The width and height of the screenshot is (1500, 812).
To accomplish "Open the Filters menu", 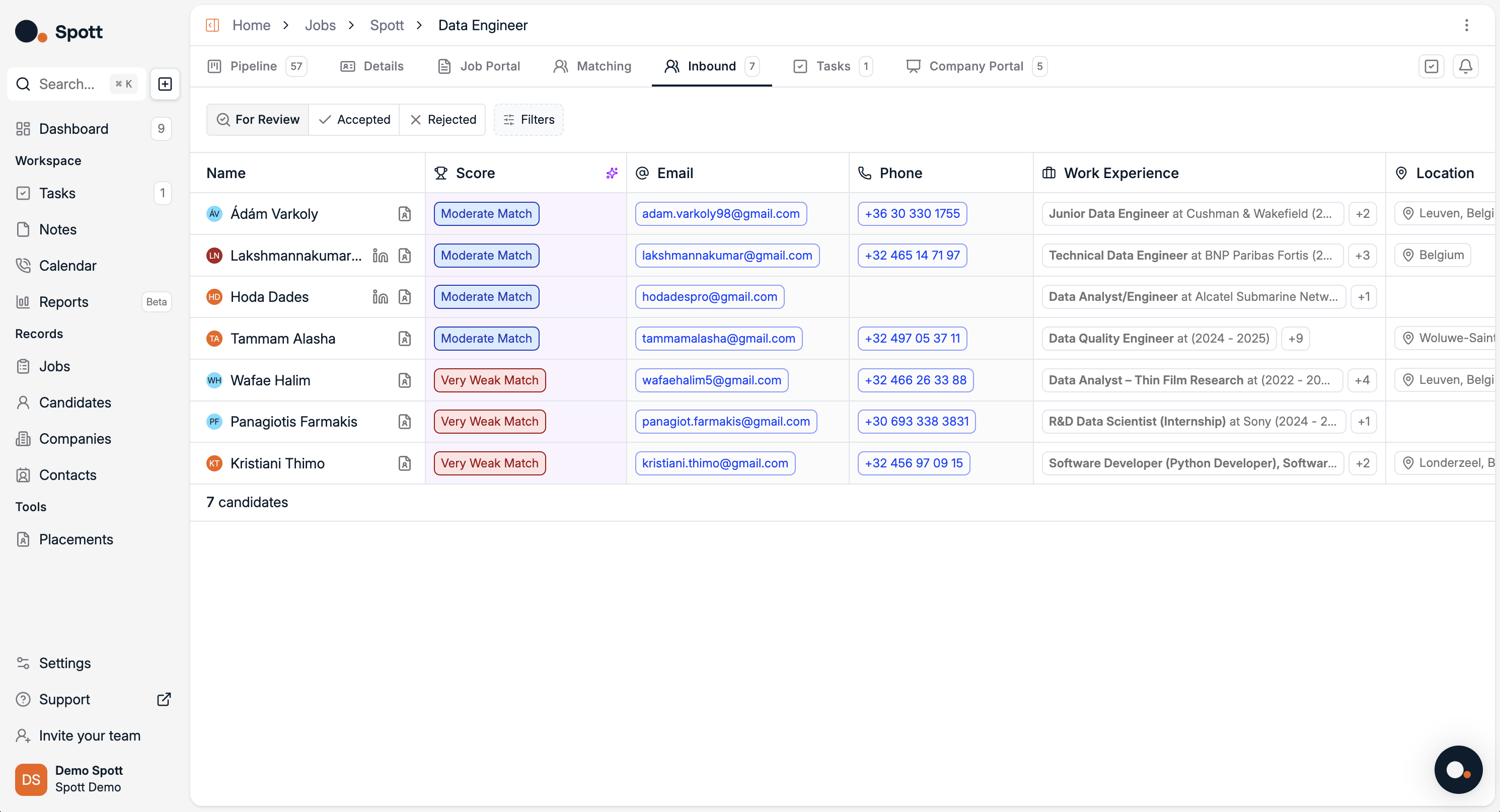I will coord(529,119).
